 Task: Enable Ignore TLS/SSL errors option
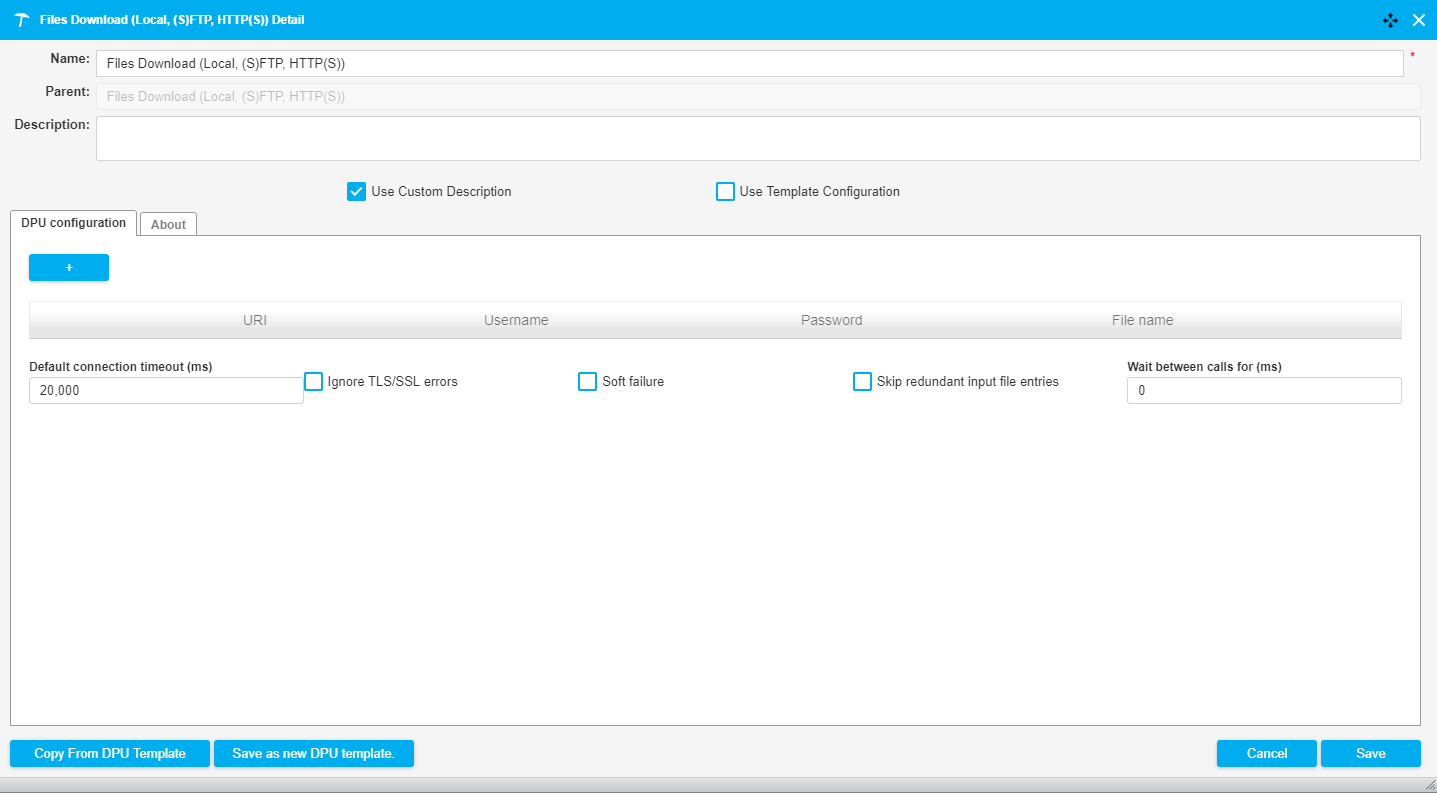[x=314, y=382]
